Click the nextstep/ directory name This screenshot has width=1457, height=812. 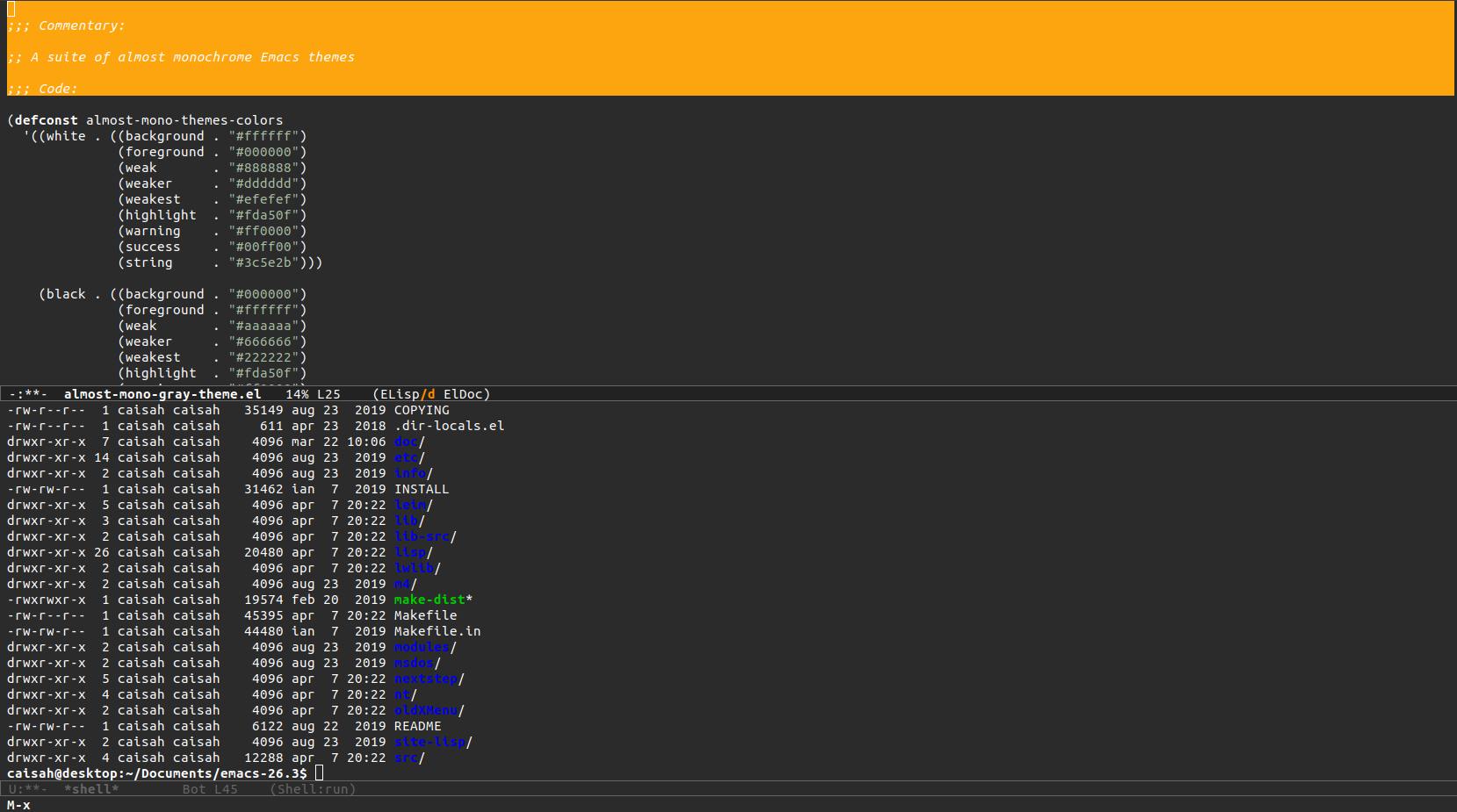pos(429,679)
